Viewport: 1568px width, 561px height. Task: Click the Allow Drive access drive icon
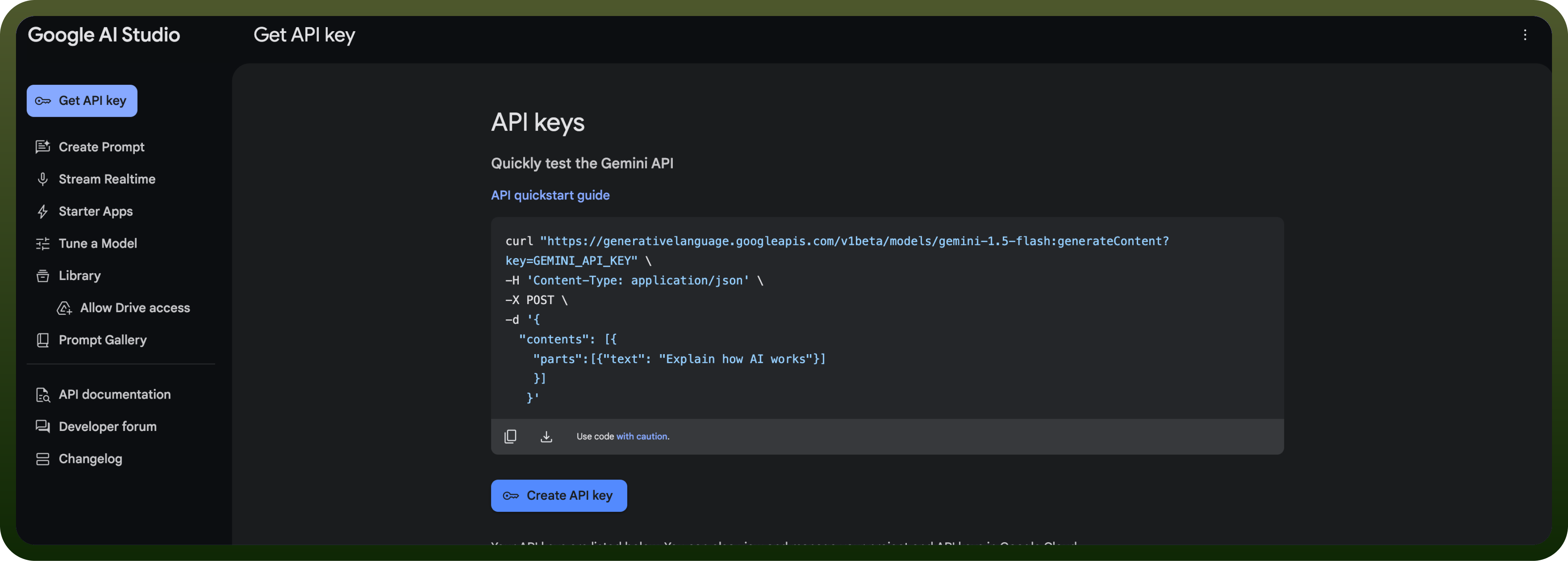click(x=64, y=308)
